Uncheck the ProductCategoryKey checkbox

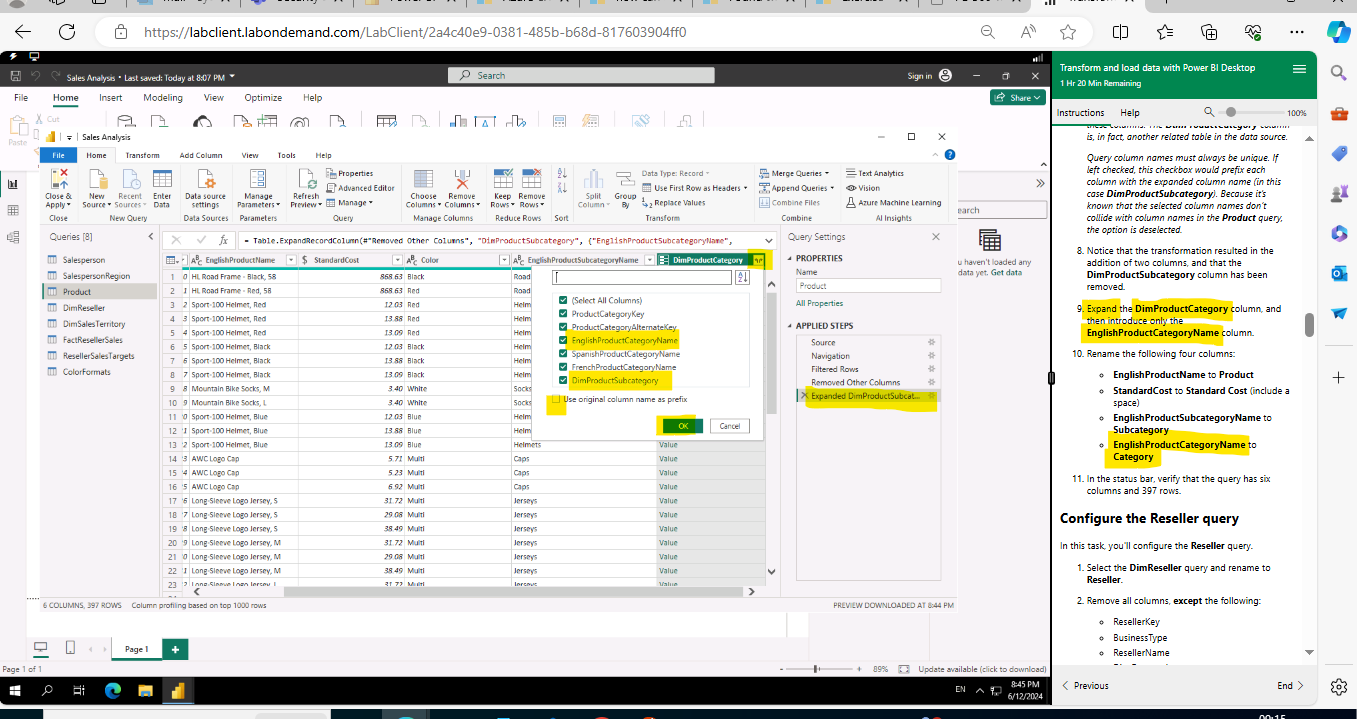(564, 314)
